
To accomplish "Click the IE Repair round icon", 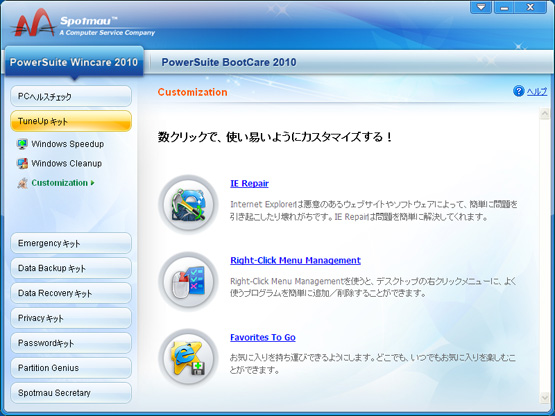I will (188, 204).
